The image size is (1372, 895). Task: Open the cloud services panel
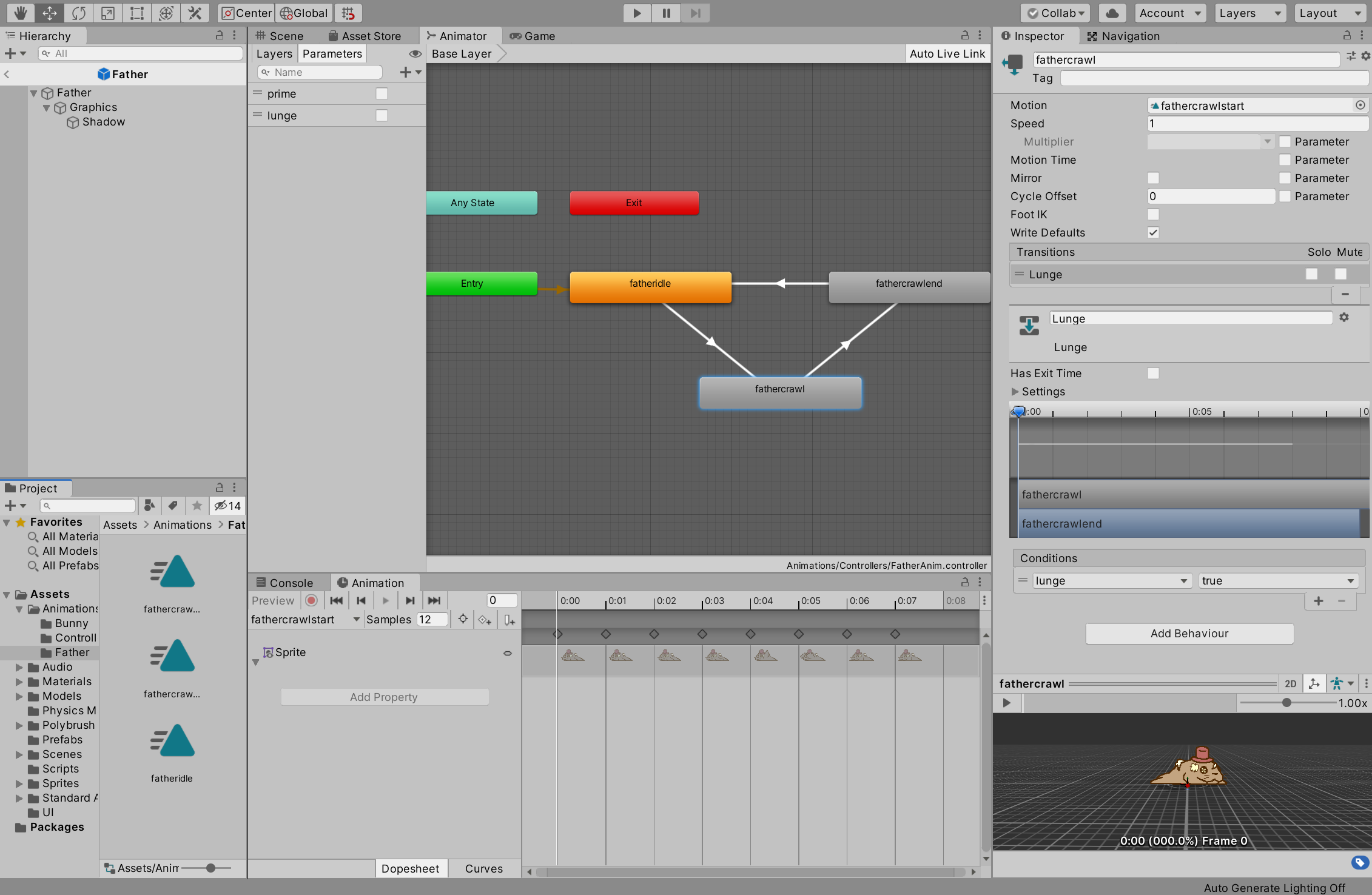(x=1112, y=13)
